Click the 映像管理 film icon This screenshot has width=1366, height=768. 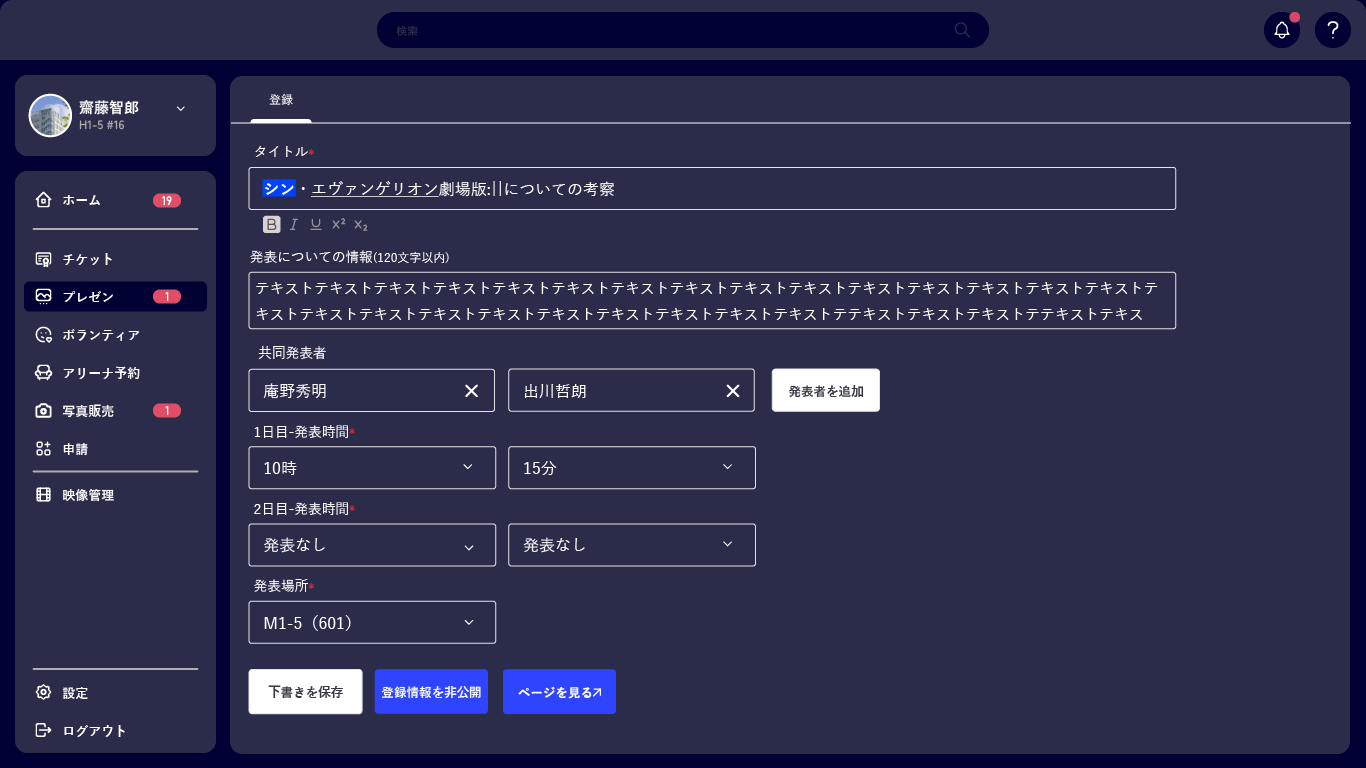coord(43,495)
